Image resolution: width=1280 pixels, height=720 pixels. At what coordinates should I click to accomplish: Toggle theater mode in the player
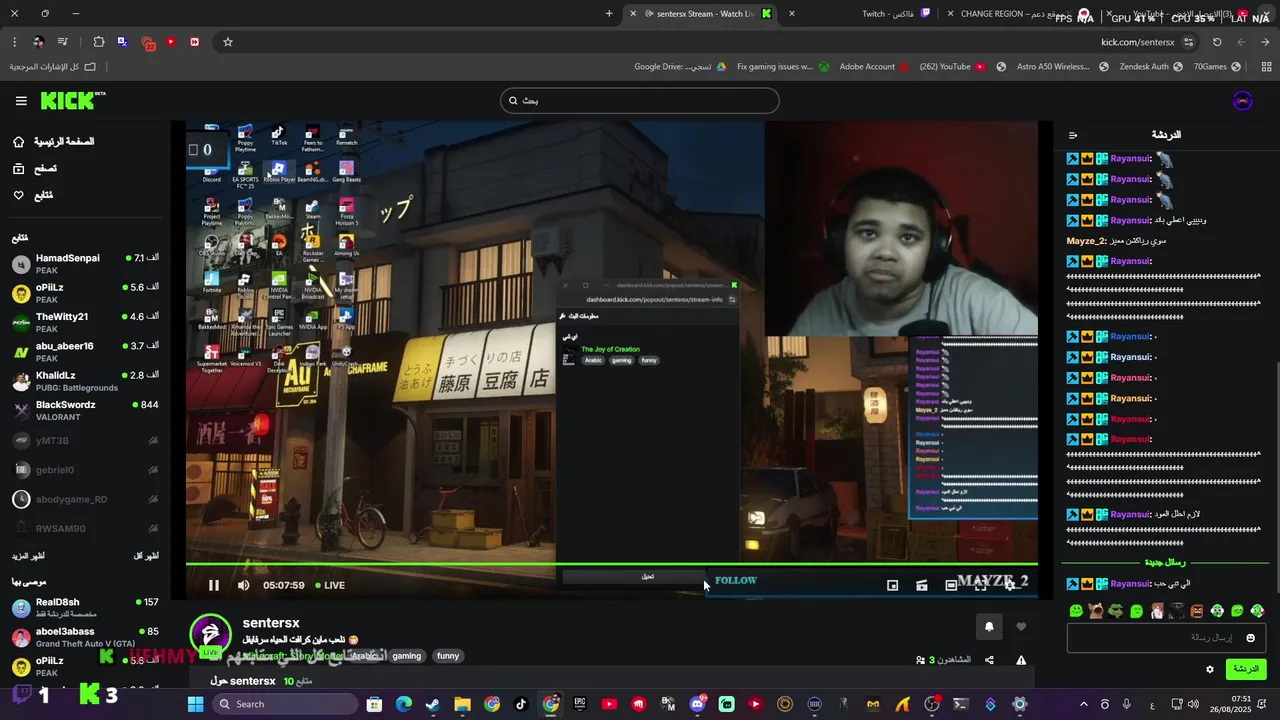pyautogui.click(x=951, y=585)
